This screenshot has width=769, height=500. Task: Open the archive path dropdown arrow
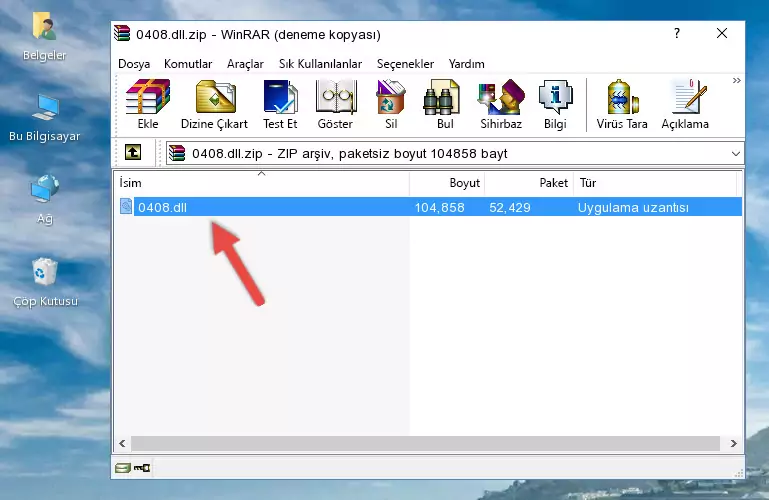click(736, 153)
